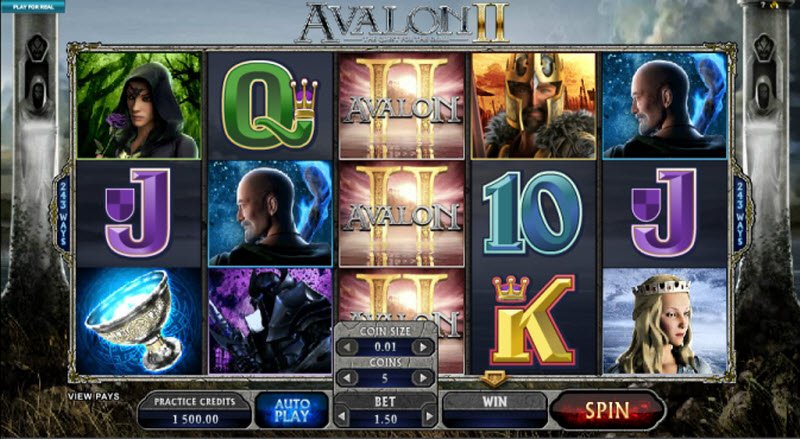800x439 pixels.
Task: Increase the number of coins
Action: point(422,378)
